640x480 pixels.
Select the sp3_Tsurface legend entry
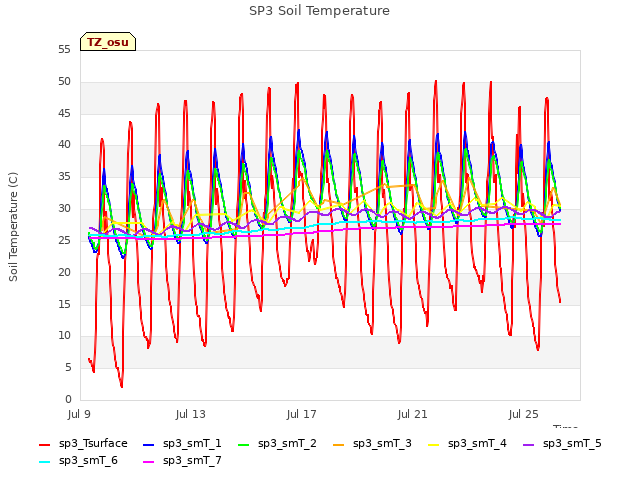pos(83,444)
